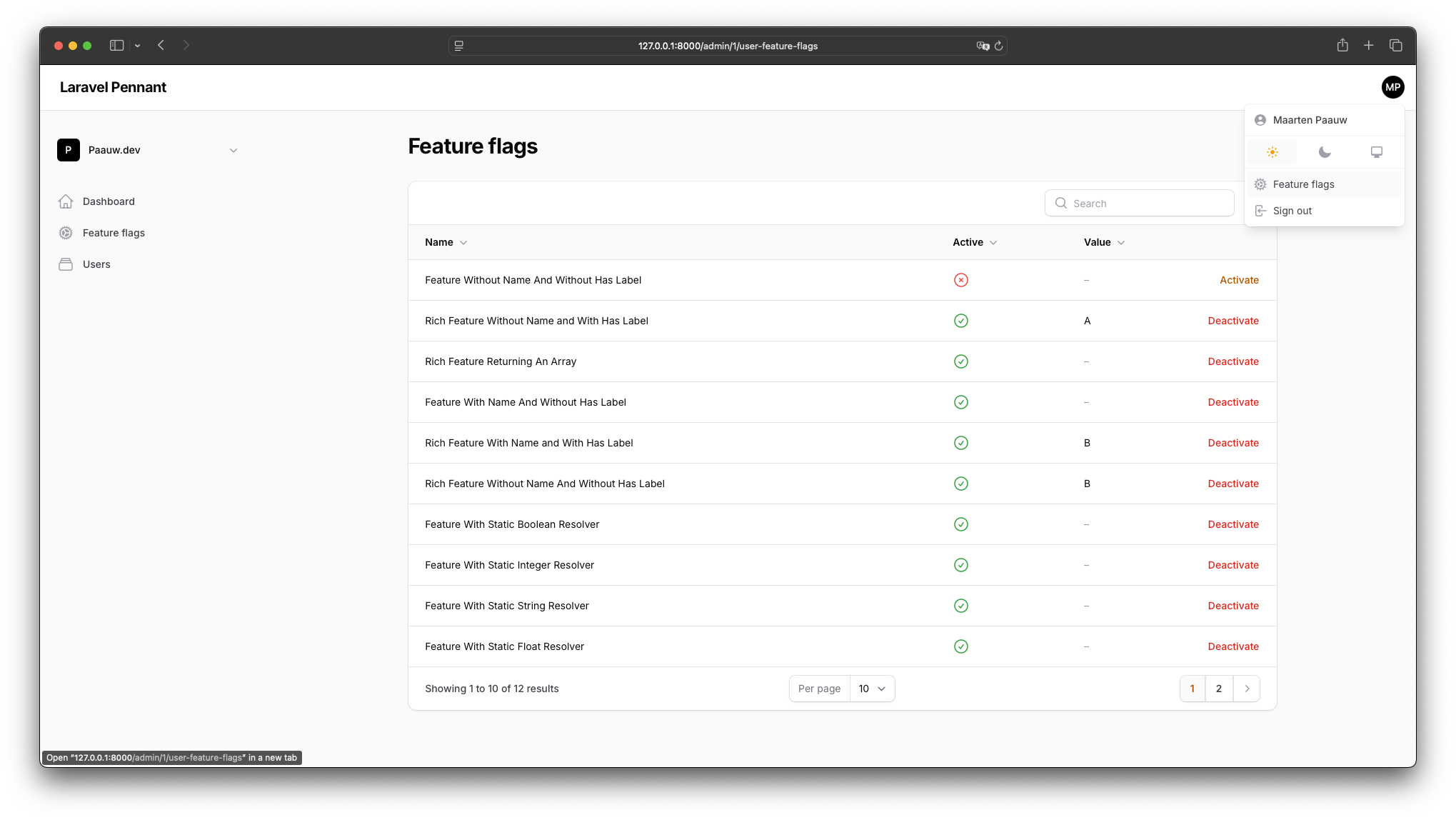1456x820 pixels.
Task: Click the Users icon in sidebar
Action: pyautogui.click(x=66, y=264)
